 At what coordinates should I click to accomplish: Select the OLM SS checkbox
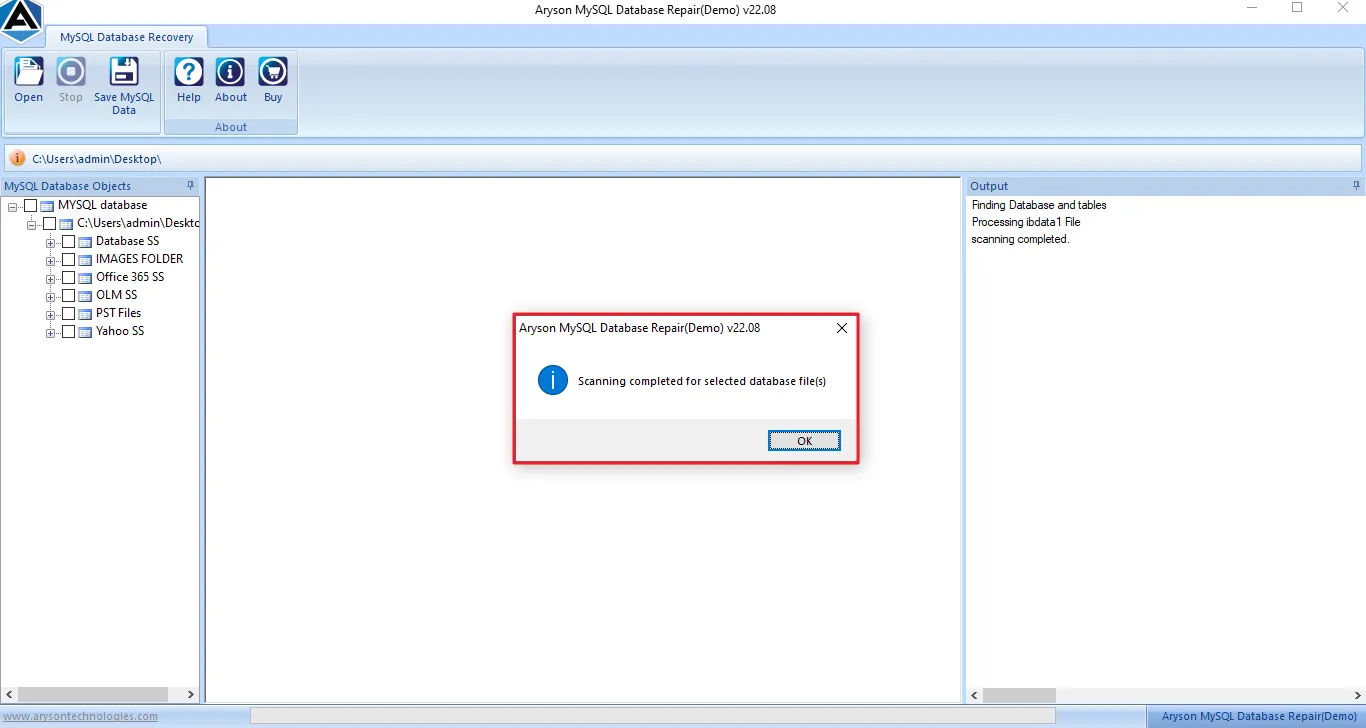pos(68,295)
